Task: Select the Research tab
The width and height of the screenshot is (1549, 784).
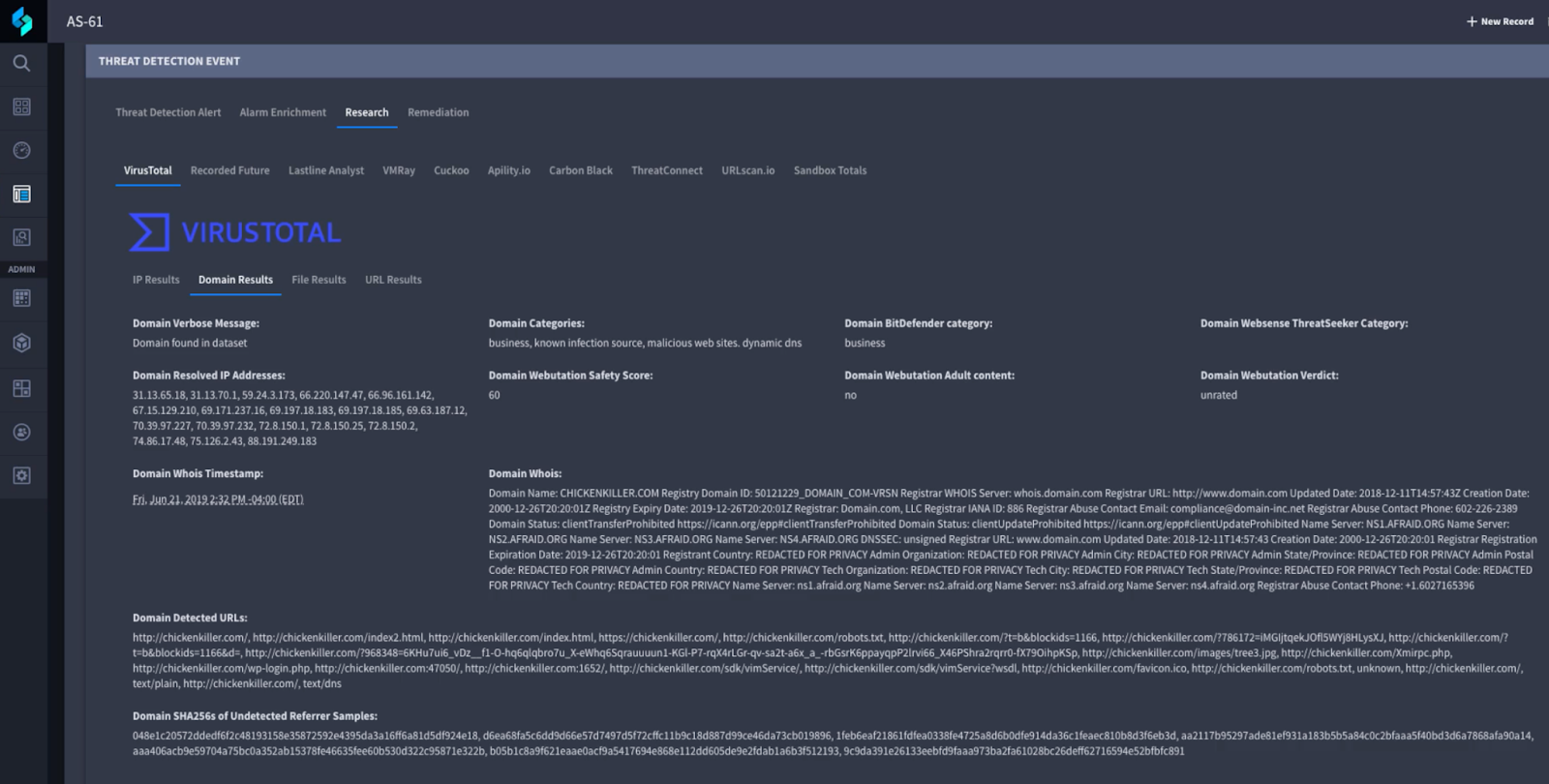Action: pyautogui.click(x=367, y=112)
